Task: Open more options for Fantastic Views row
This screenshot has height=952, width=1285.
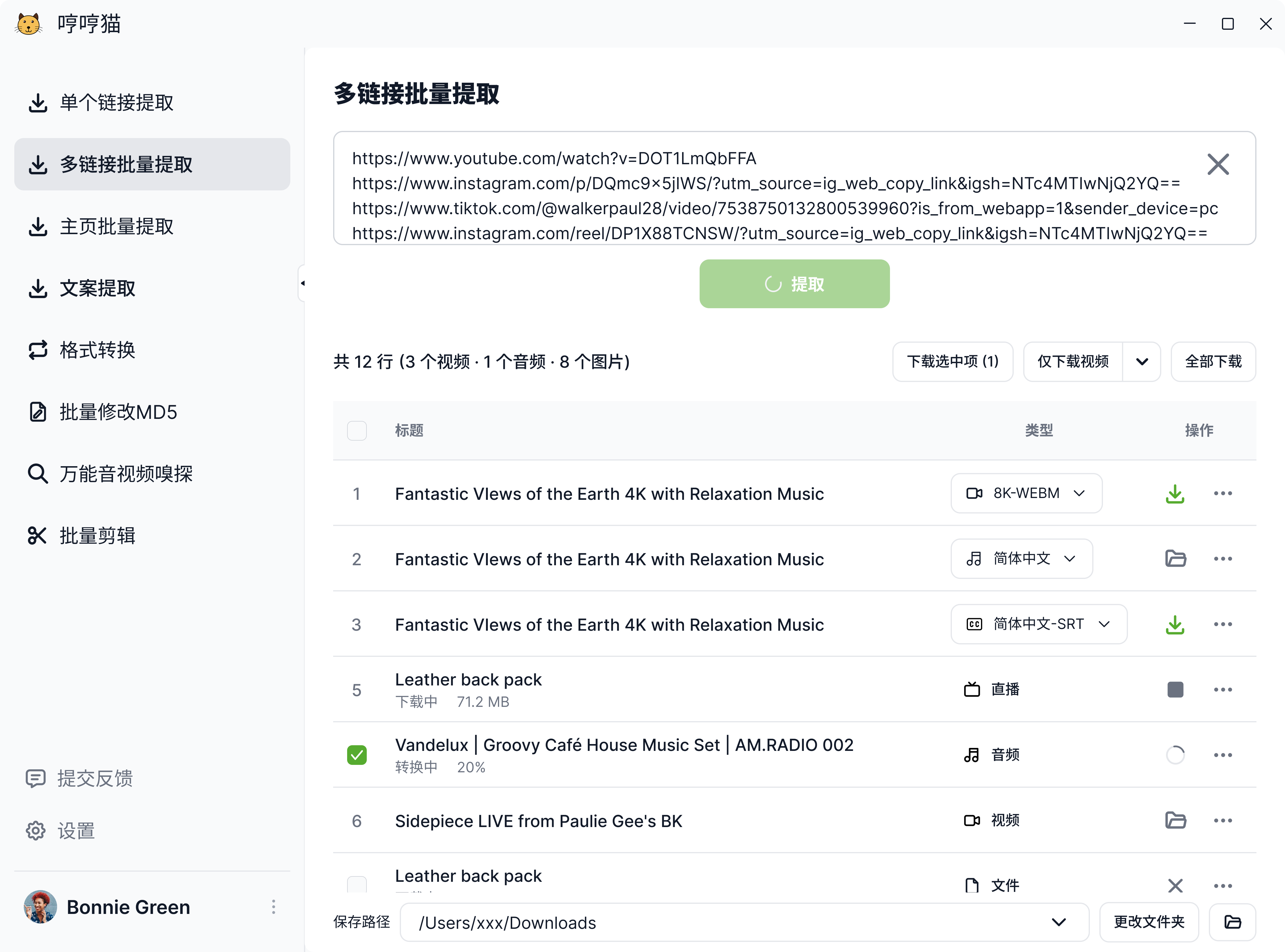Action: (x=1223, y=493)
